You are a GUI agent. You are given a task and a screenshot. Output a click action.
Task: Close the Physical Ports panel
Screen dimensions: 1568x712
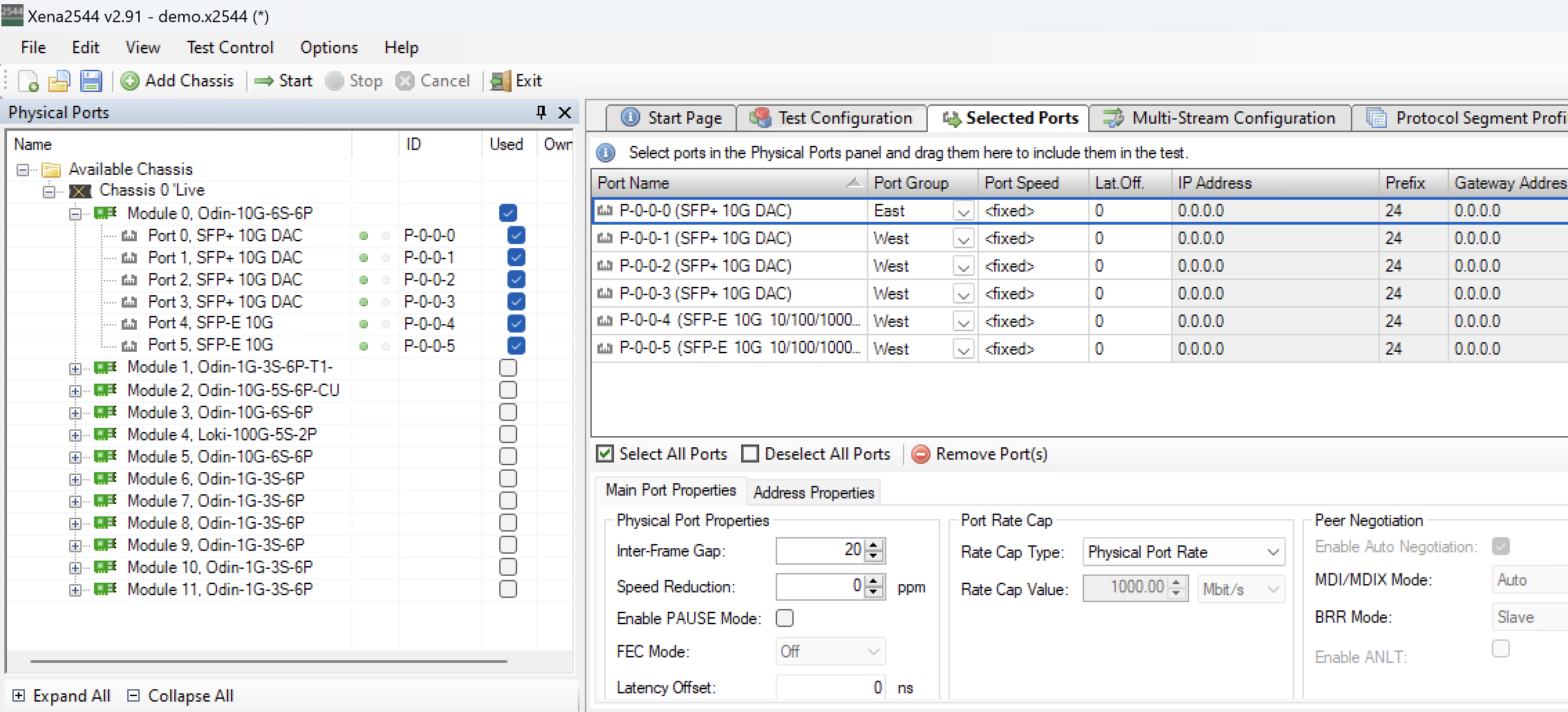tap(565, 112)
